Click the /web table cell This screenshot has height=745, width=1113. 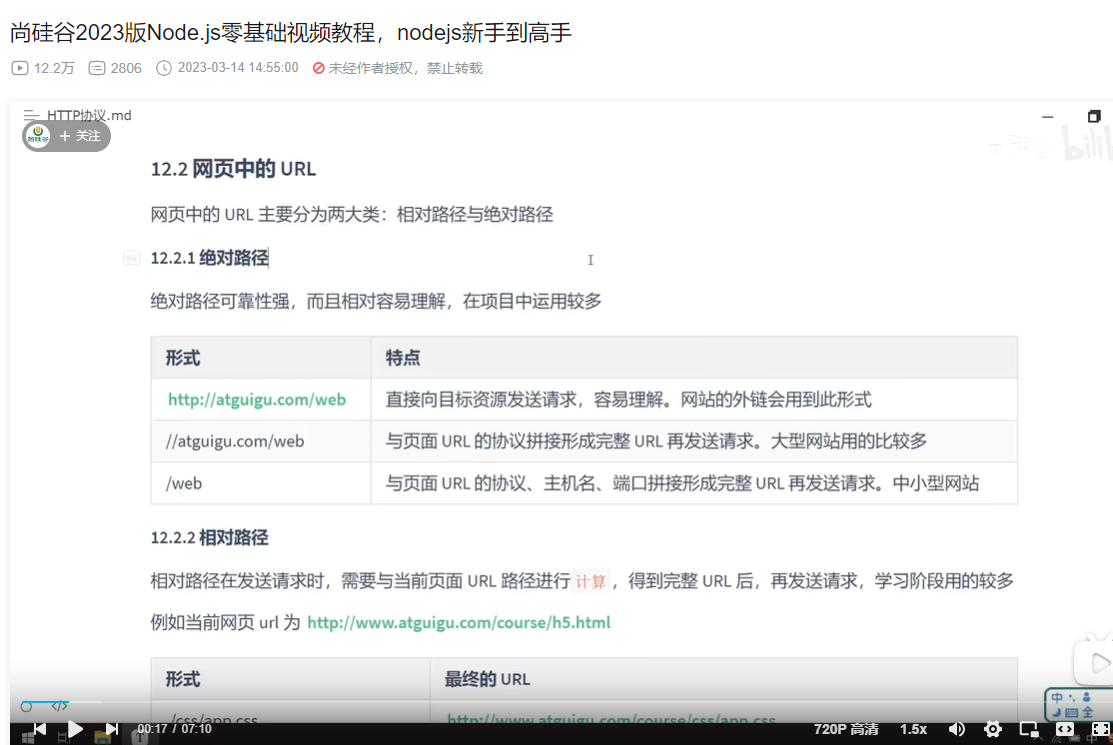[261, 483]
